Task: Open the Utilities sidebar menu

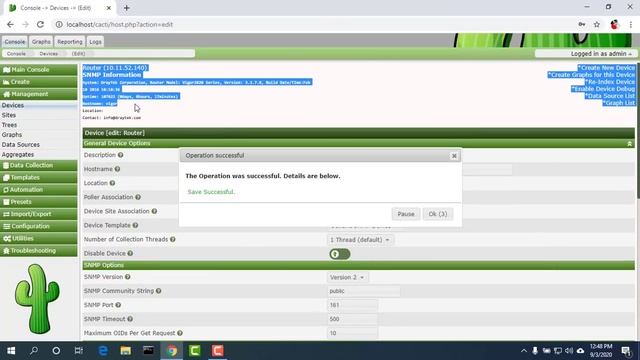Action: 39,238
